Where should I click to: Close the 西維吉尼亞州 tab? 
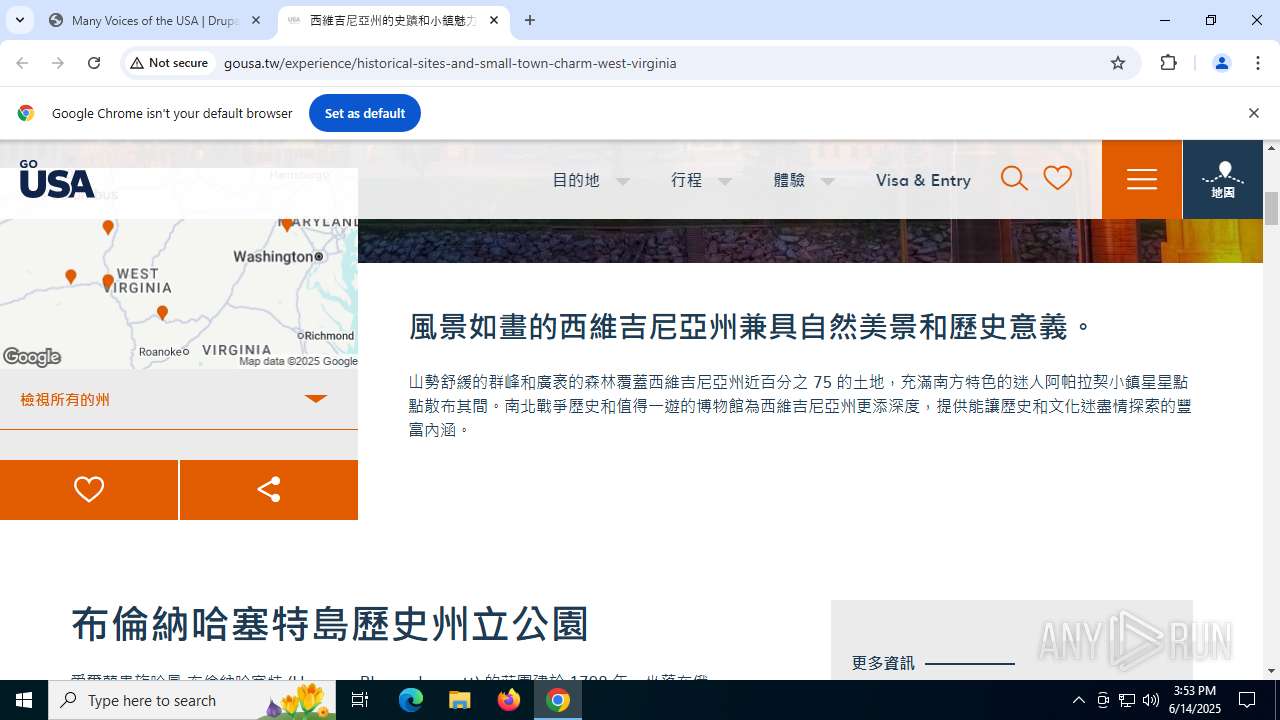tap(494, 20)
